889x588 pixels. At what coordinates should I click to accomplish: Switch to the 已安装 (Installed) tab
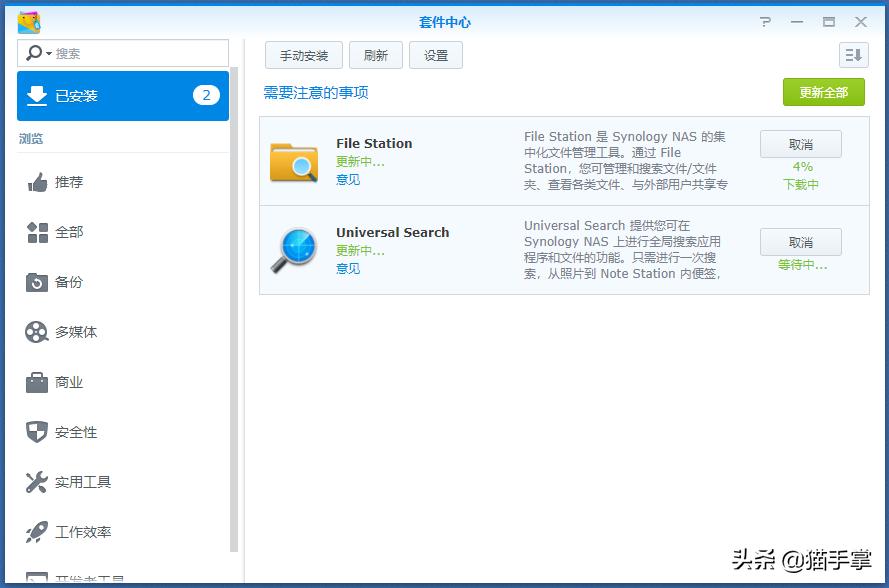coord(122,96)
